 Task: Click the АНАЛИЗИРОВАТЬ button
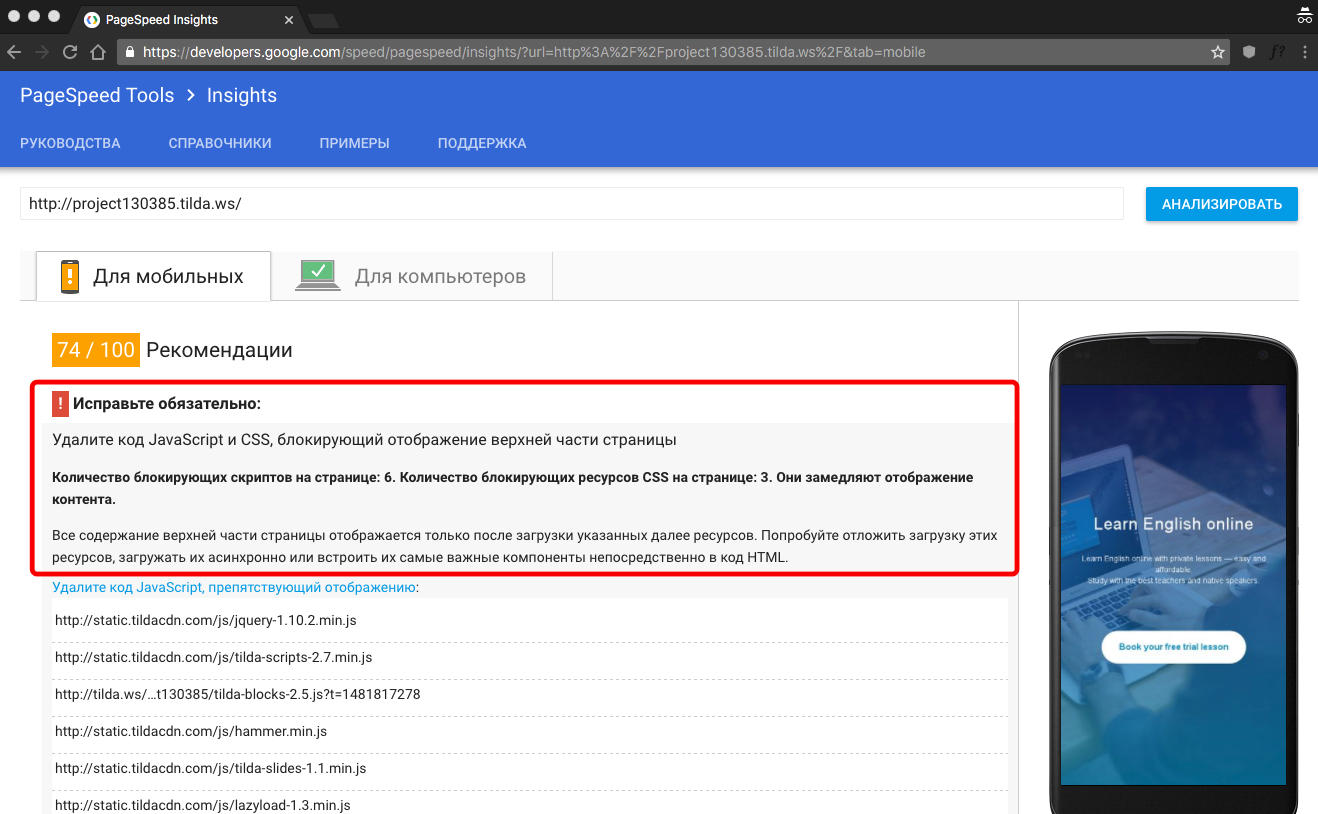click(1222, 204)
